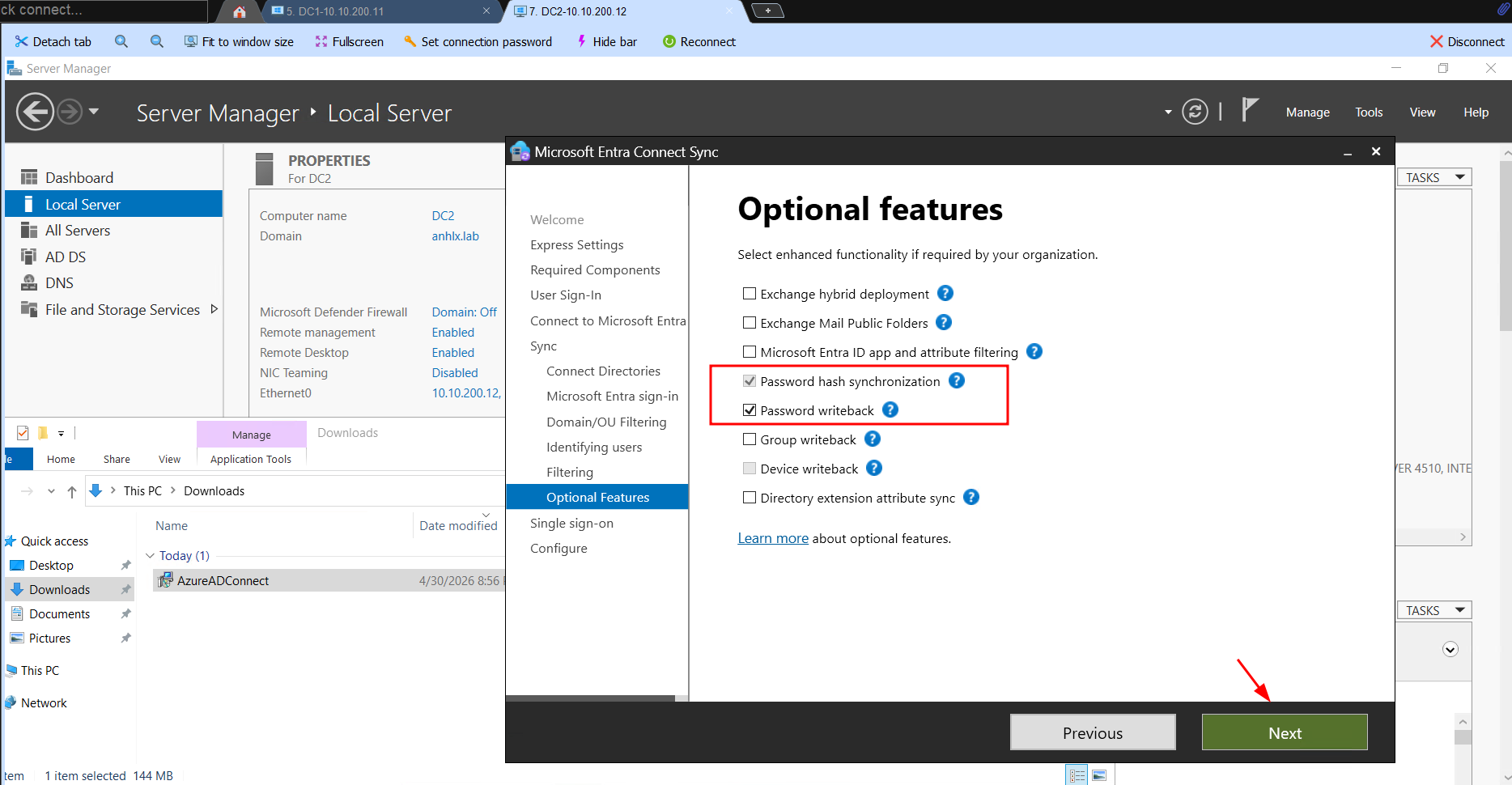This screenshot has width=1512, height=785.
Task: Click the anhlx.lab domain link
Action: coord(456,236)
